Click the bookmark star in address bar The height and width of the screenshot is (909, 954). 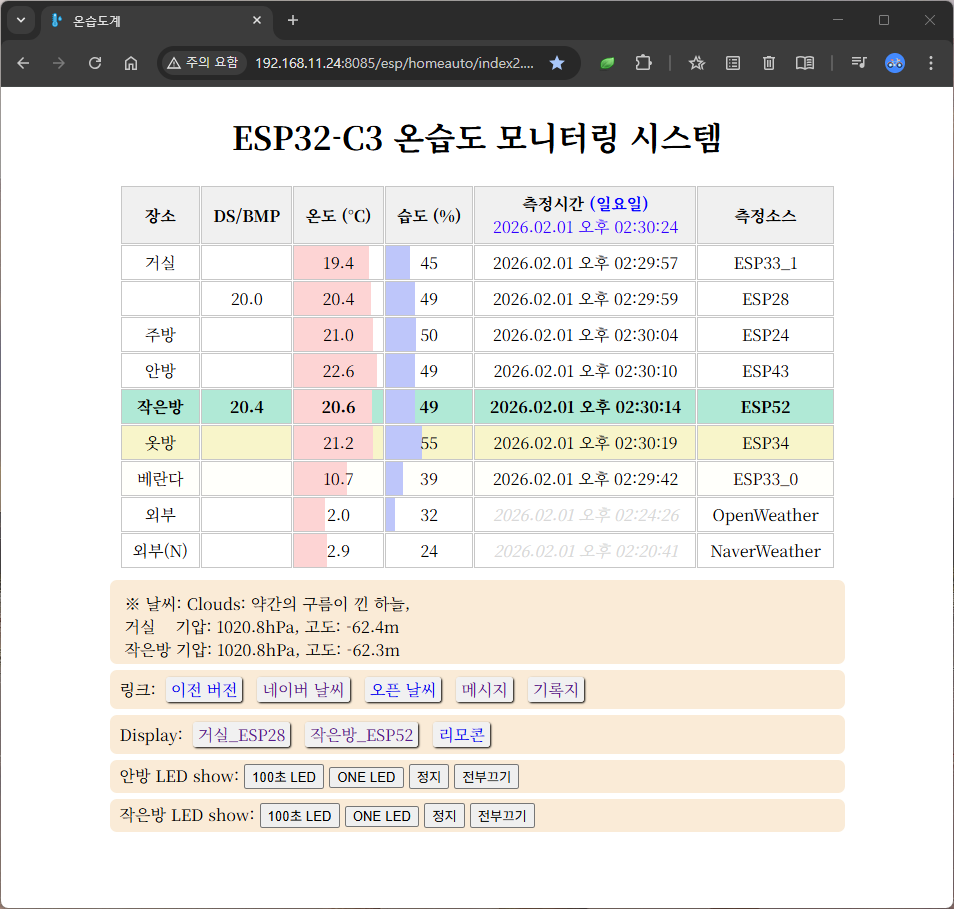(x=557, y=63)
